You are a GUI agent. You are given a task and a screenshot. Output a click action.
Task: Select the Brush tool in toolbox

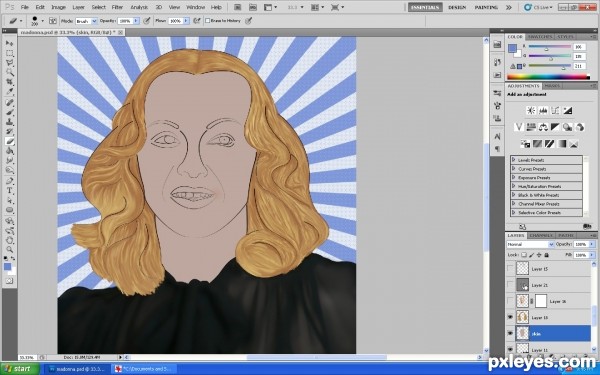(x=10, y=112)
